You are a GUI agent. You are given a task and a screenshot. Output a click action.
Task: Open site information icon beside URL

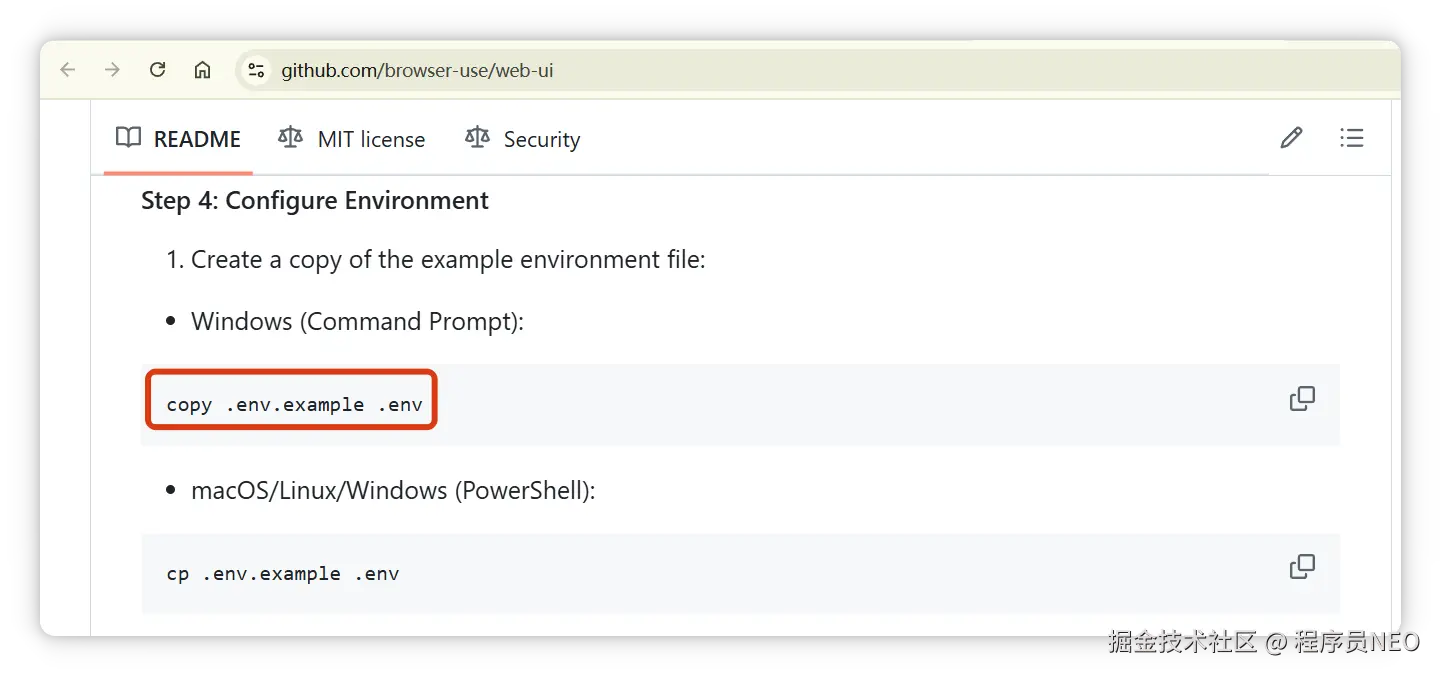(x=256, y=70)
